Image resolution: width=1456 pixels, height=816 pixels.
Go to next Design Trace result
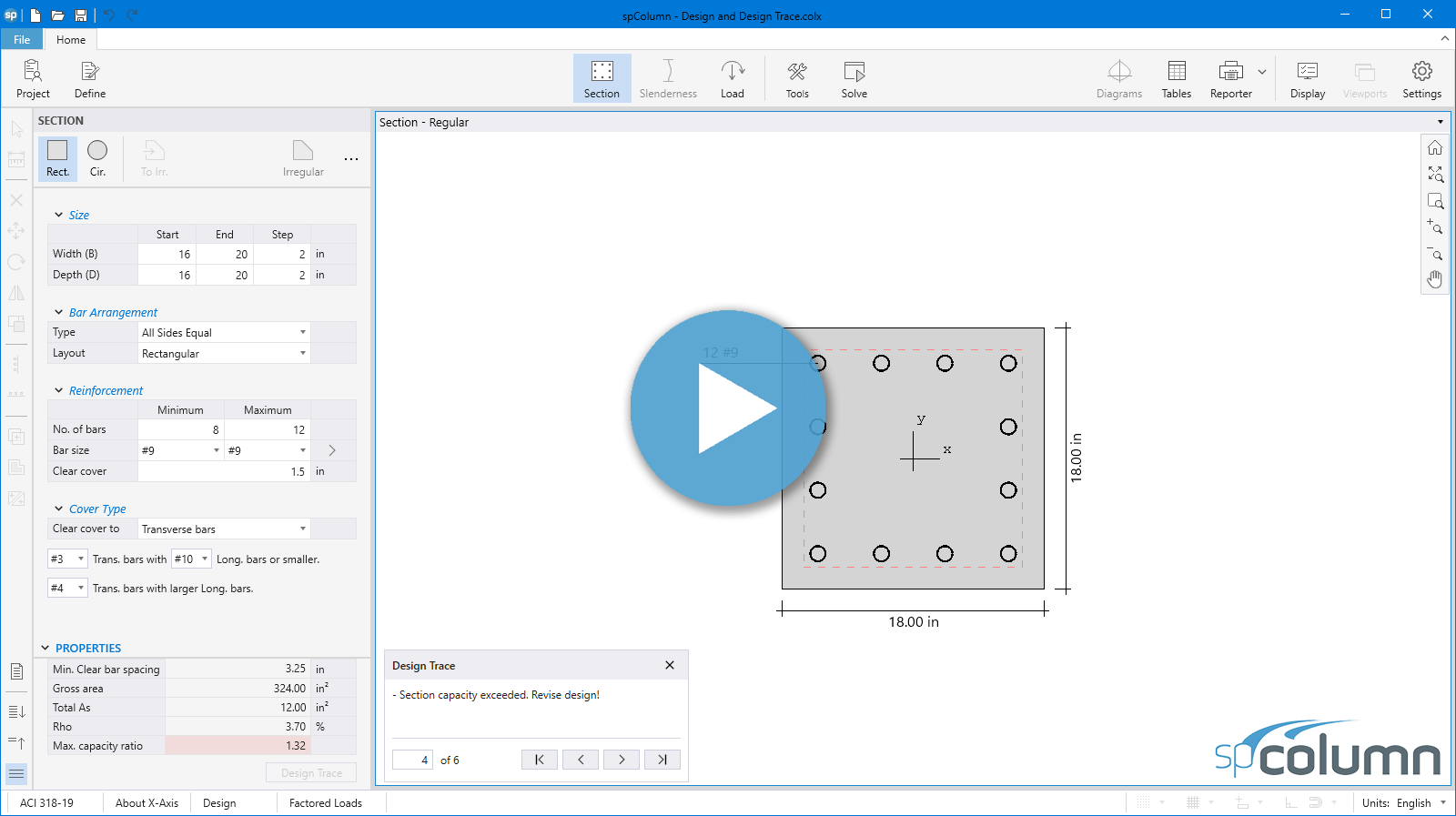pos(622,760)
